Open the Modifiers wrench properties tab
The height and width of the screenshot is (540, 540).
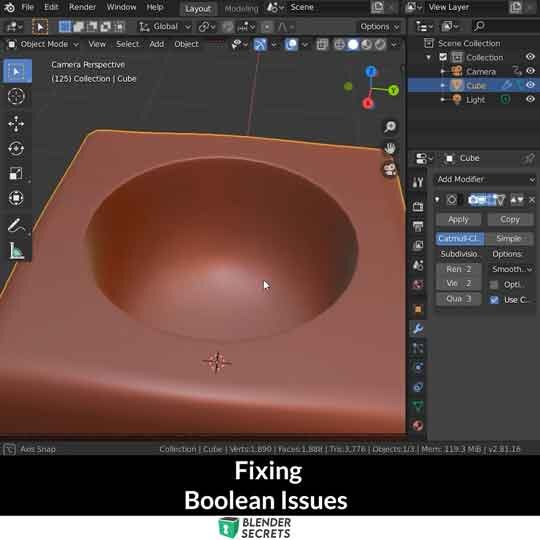(418, 329)
